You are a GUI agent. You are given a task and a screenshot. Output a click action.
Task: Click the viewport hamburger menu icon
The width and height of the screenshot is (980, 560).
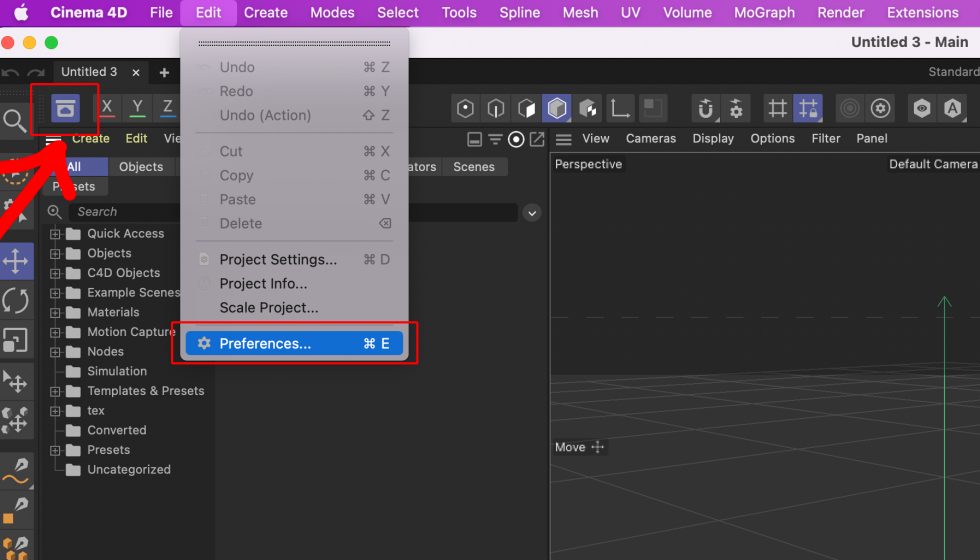[x=564, y=139]
